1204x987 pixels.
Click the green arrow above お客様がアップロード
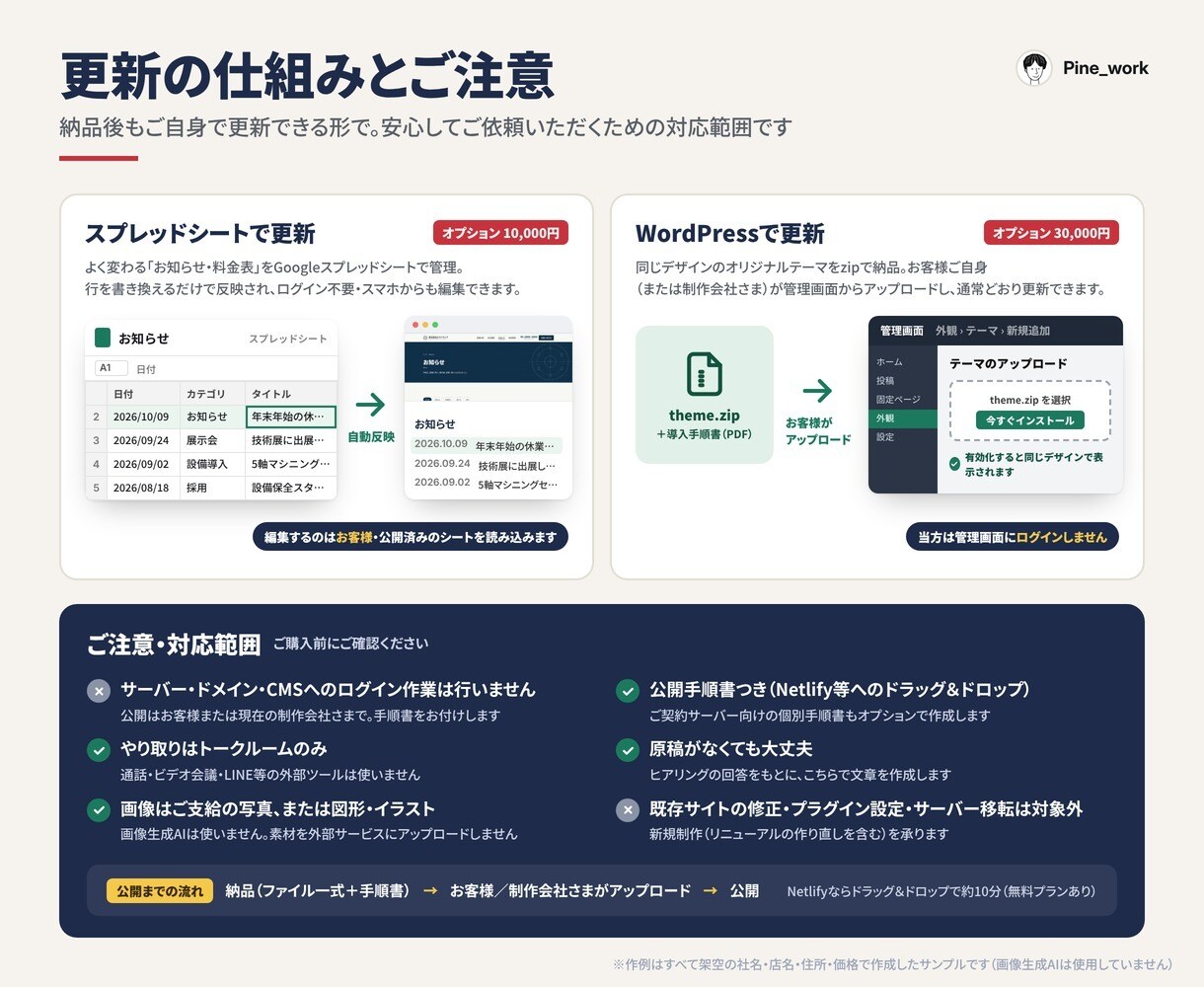817,391
